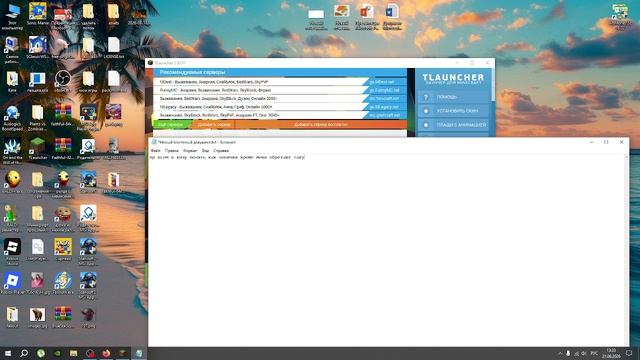Open Правка menu in Notepad

pyautogui.click(x=171, y=151)
